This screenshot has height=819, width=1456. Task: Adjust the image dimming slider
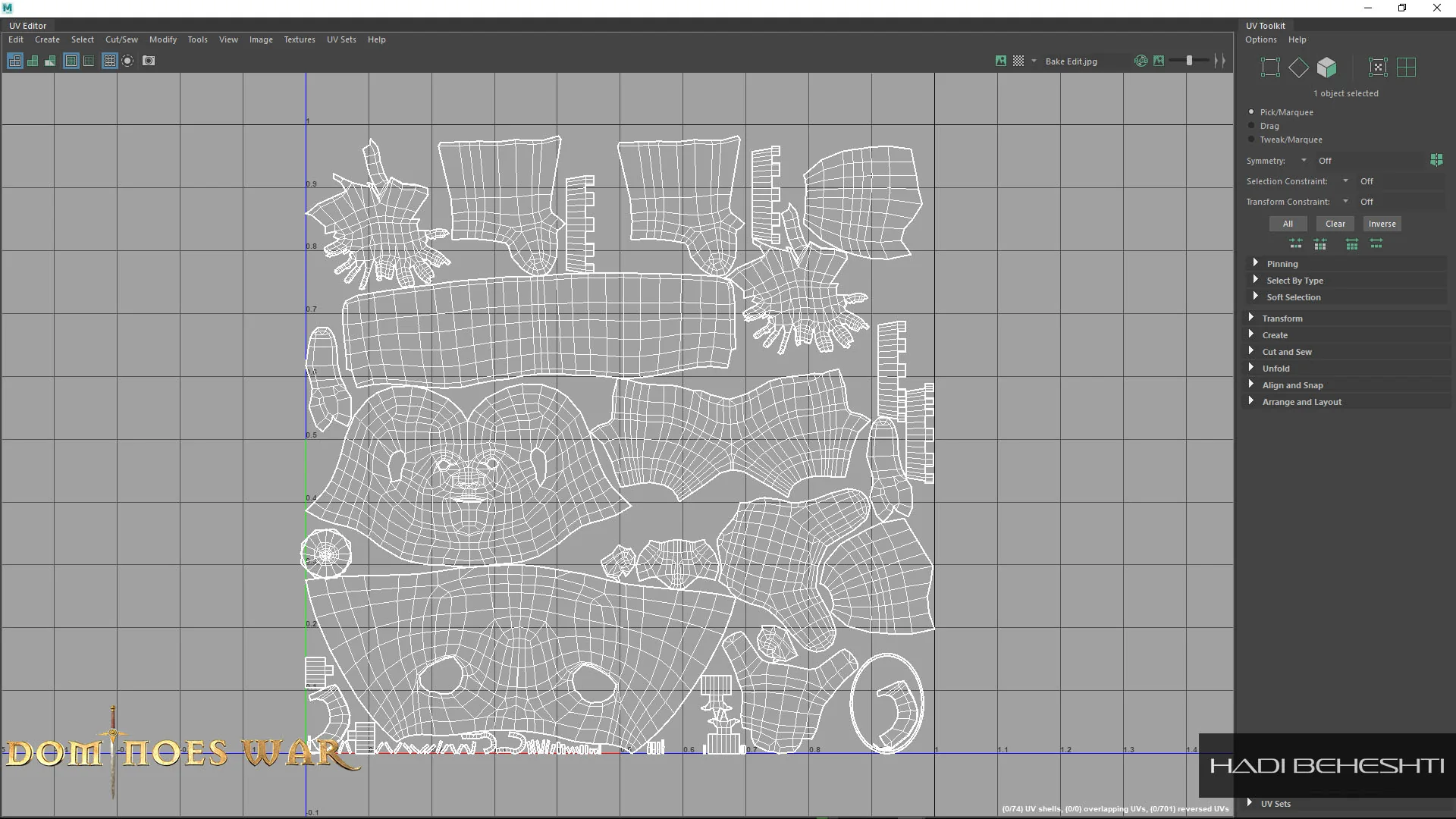pos(1189,61)
